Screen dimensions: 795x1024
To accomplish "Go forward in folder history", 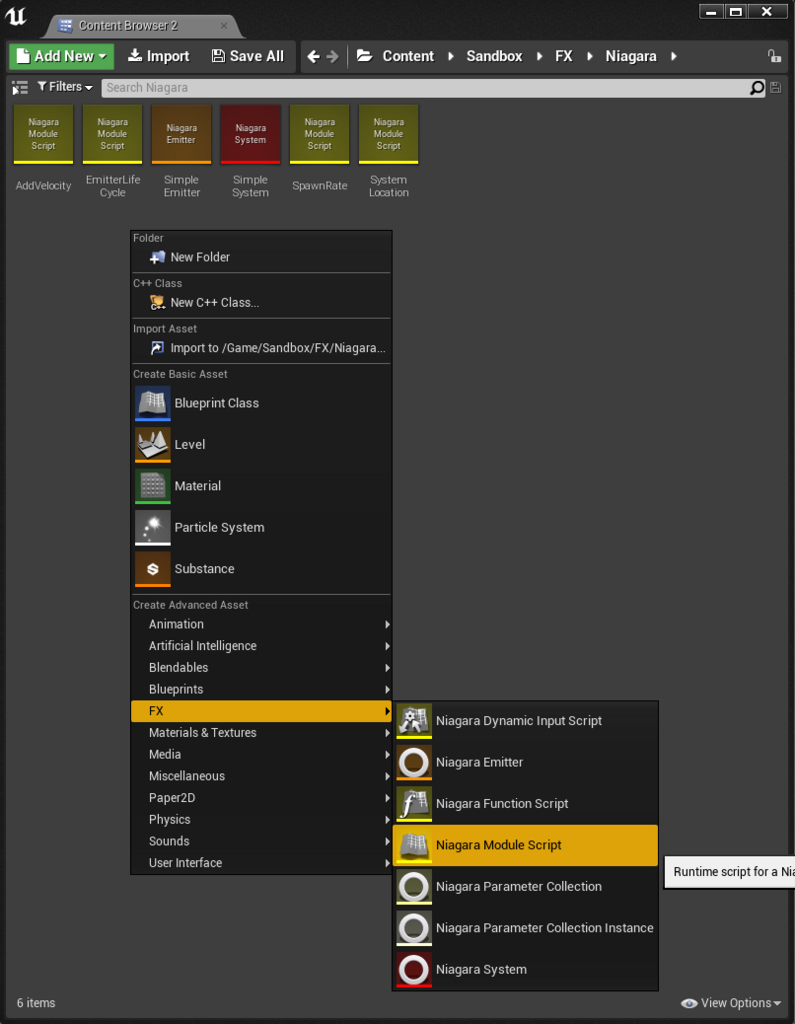I will 333,57.
